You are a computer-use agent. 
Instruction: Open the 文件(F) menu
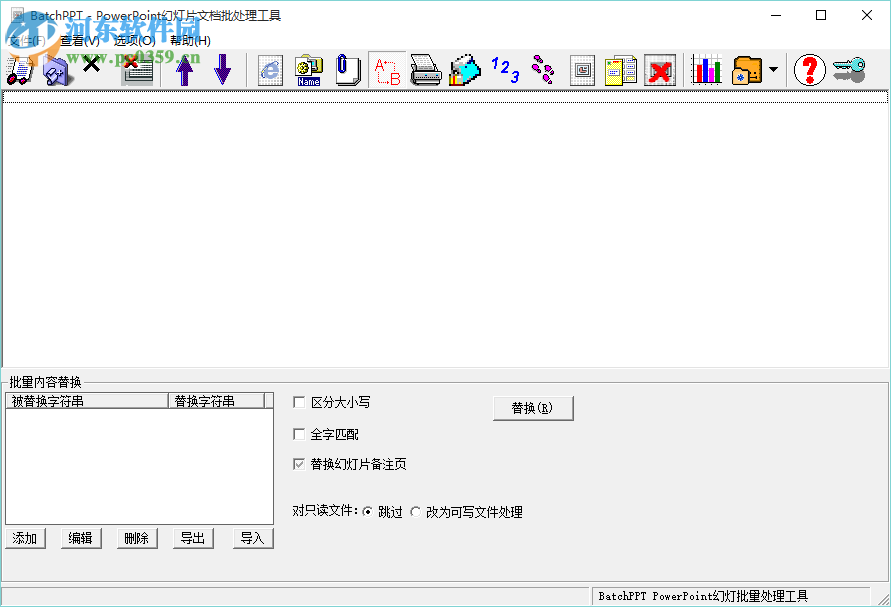tap(24, 43)
